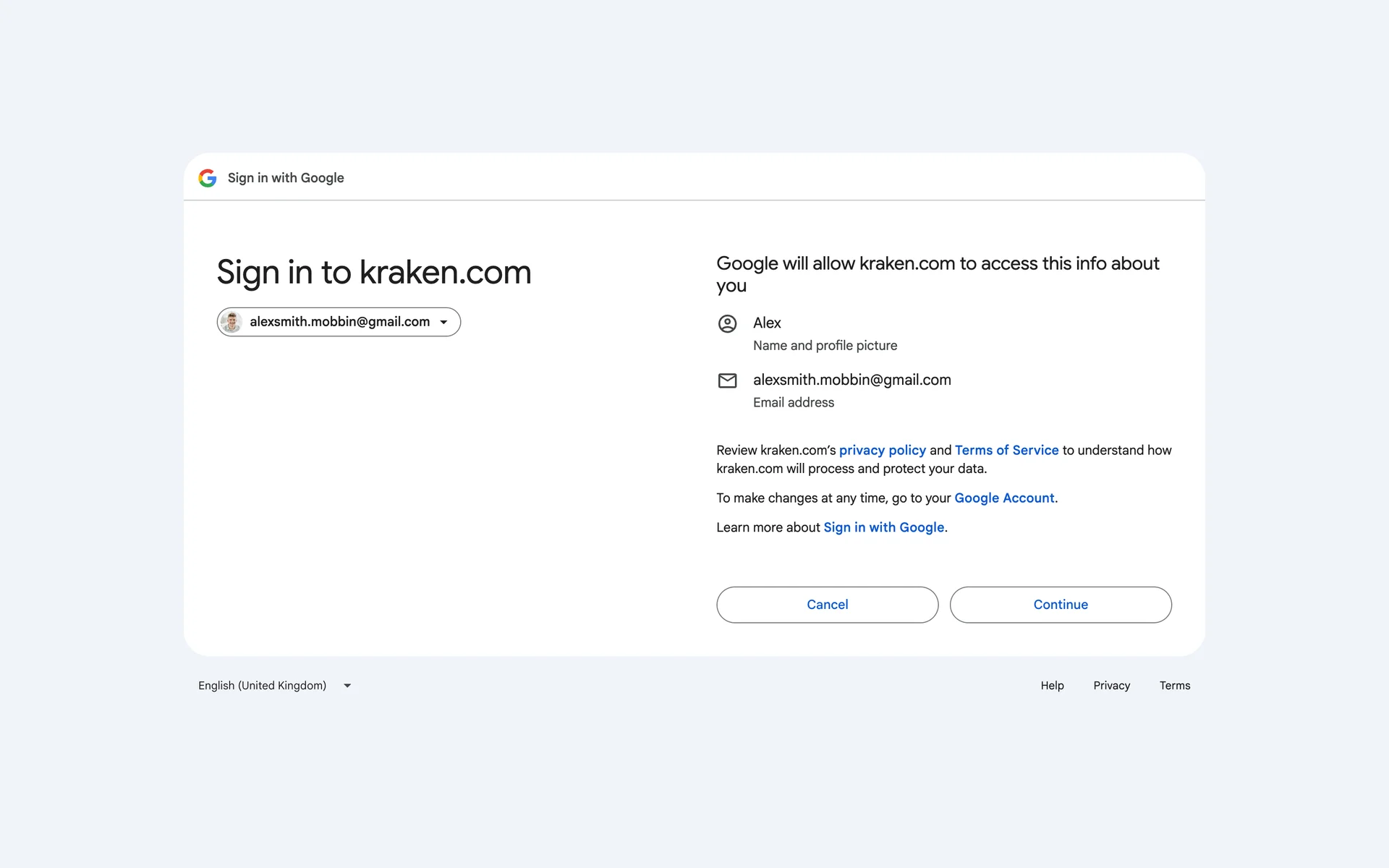This screenshot has width=1389, height=868.
Task: Open kraken.com's privacy policy link
Action: (x=882, y=450)
